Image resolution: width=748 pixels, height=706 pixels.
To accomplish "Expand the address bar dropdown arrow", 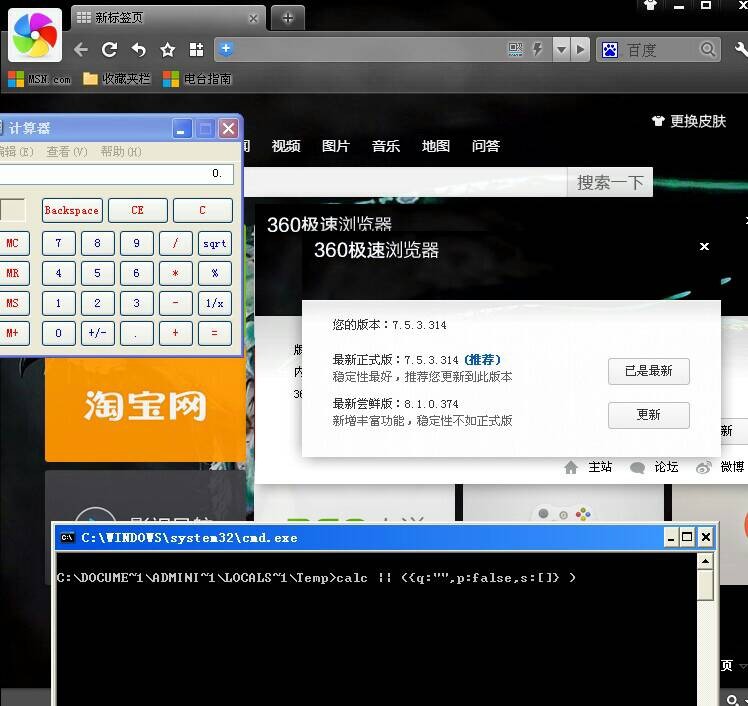I will 561,49.
